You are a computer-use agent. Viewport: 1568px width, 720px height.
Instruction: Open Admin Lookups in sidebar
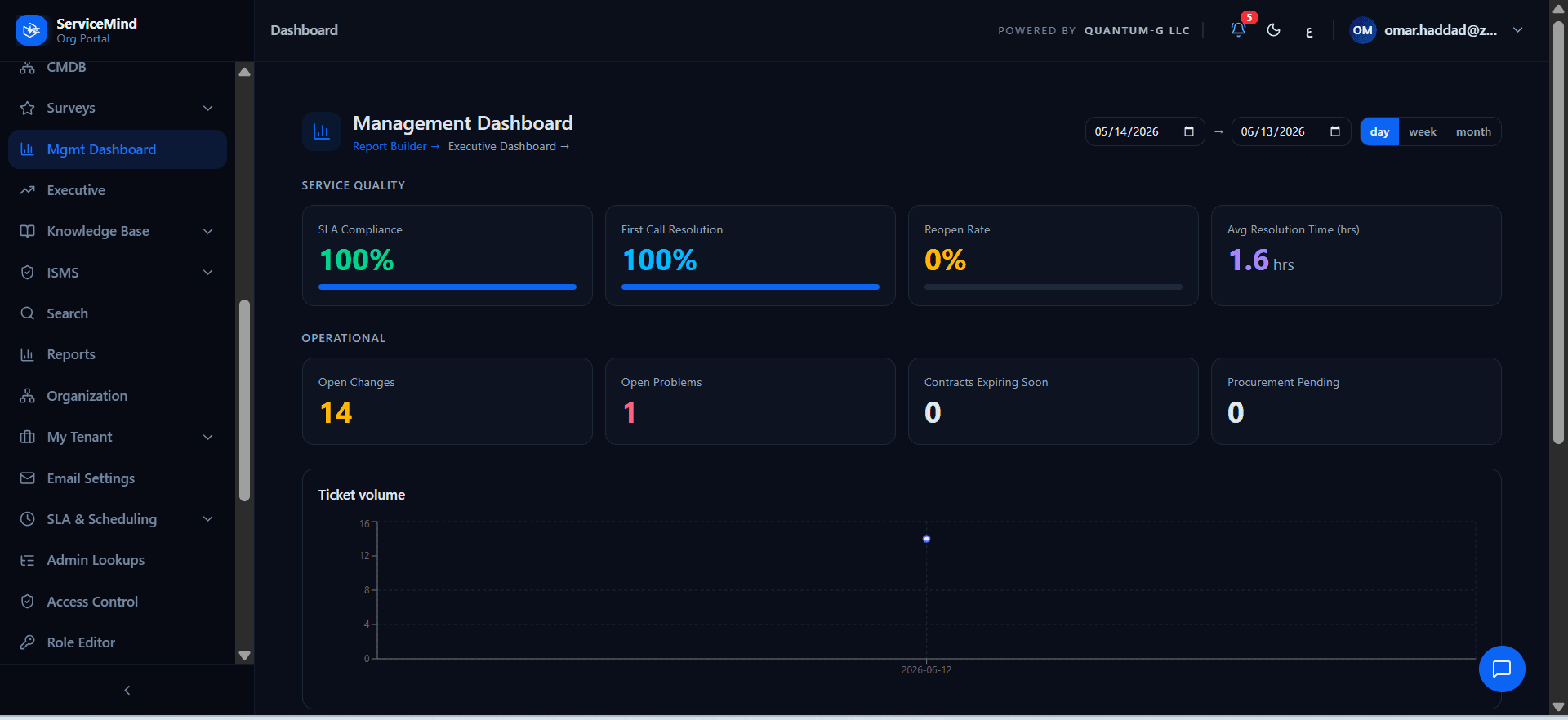click(x=118, y=560)
